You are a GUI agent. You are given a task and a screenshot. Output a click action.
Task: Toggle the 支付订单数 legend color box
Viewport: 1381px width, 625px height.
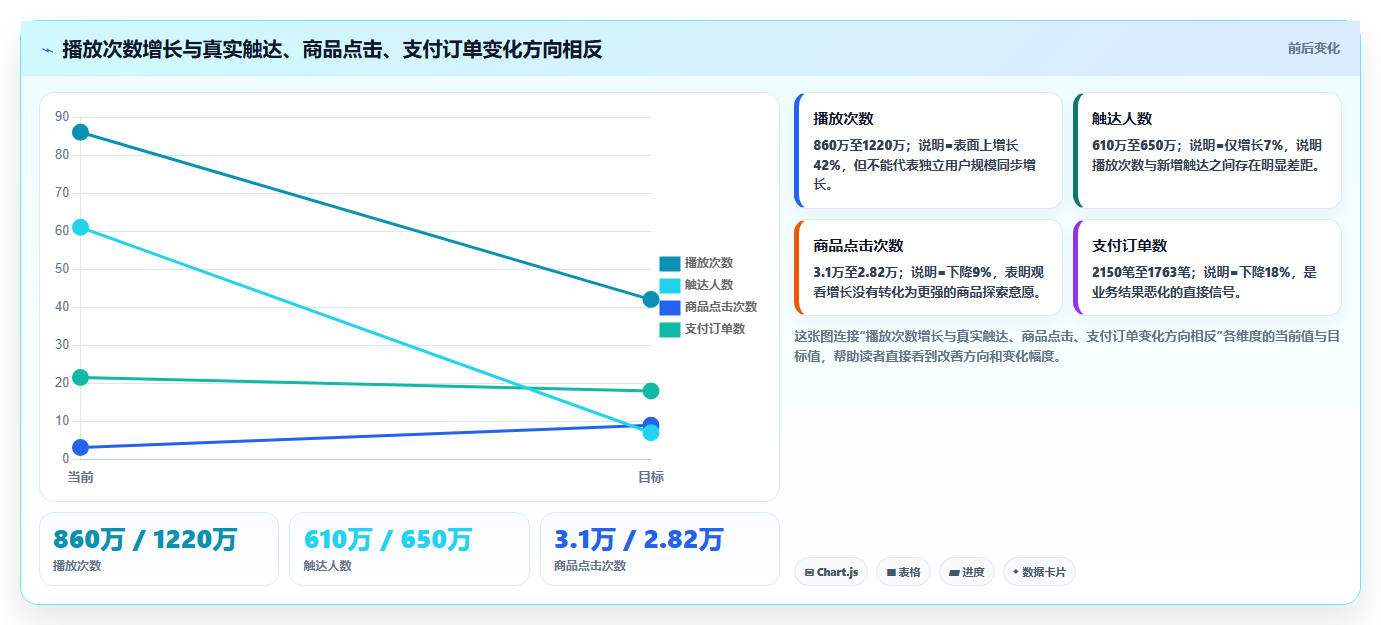669,329
